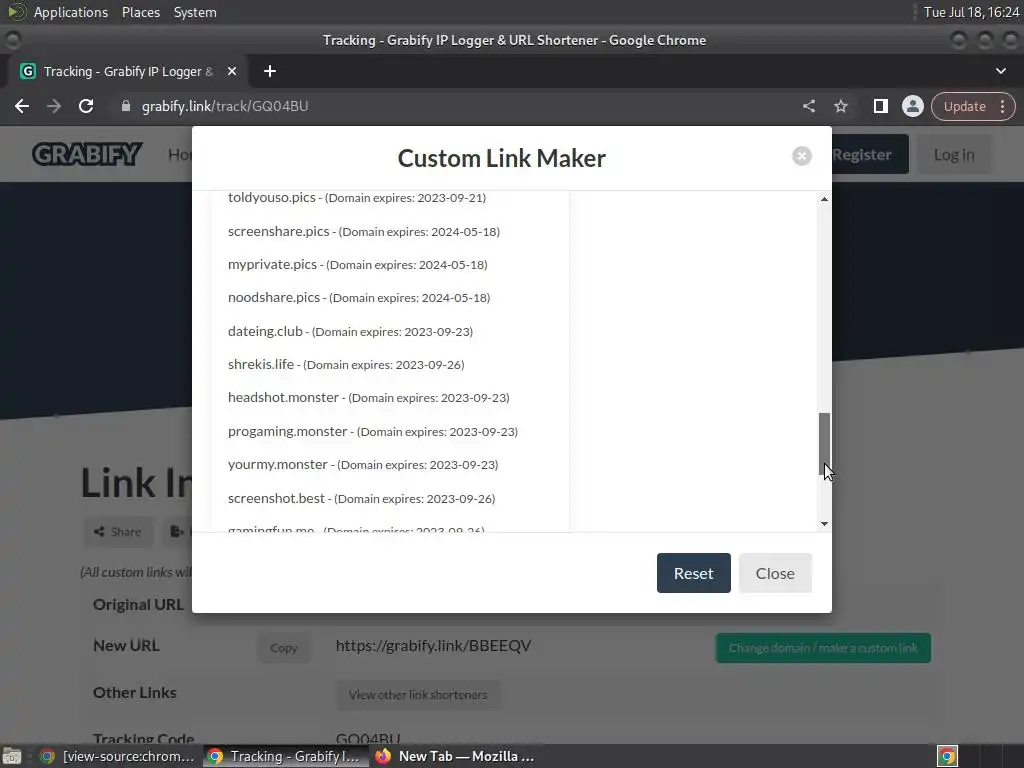The width and height of the screenshot is (1024, 768).
Task: Open the Places menu
Action: [x=140, y=12]
